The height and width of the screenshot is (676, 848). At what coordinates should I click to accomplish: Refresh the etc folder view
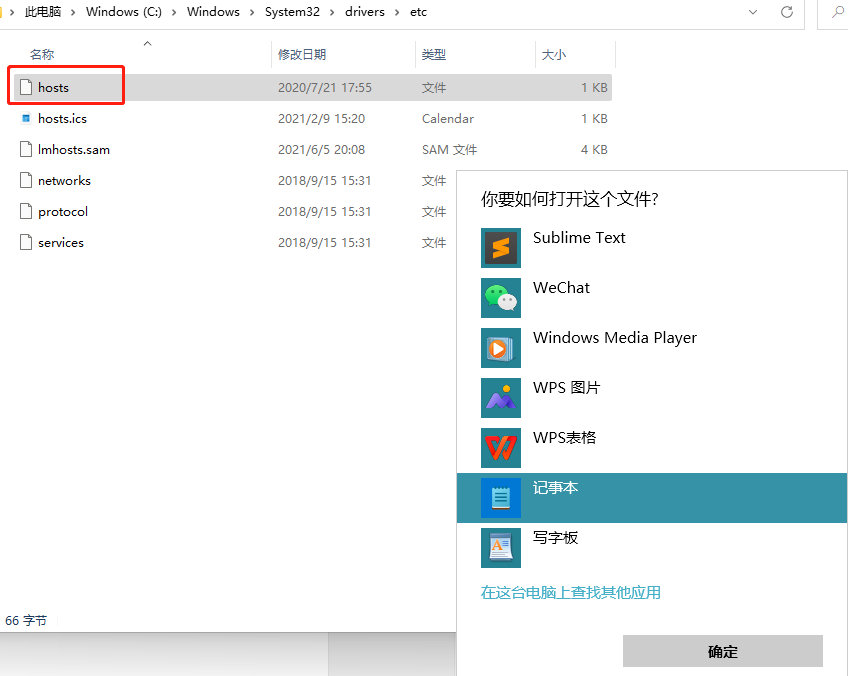coord(787,12)
